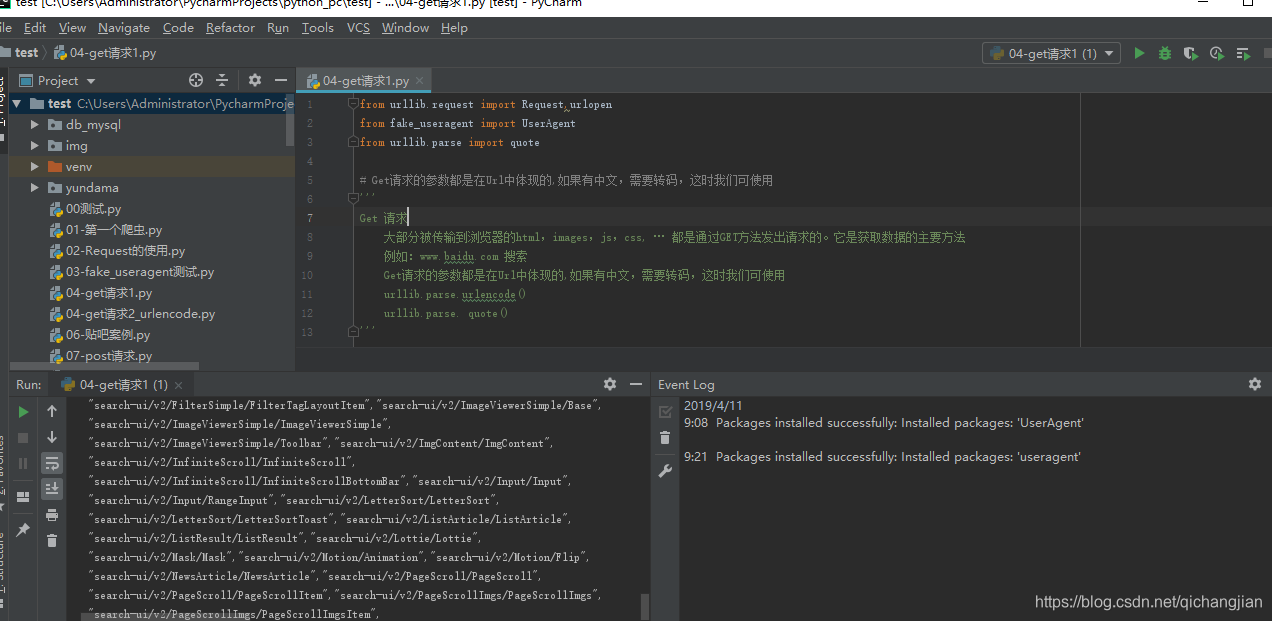This screenshot has height=621, width=1272.
Task: Expand the img folder
Action: coord(35,146)
